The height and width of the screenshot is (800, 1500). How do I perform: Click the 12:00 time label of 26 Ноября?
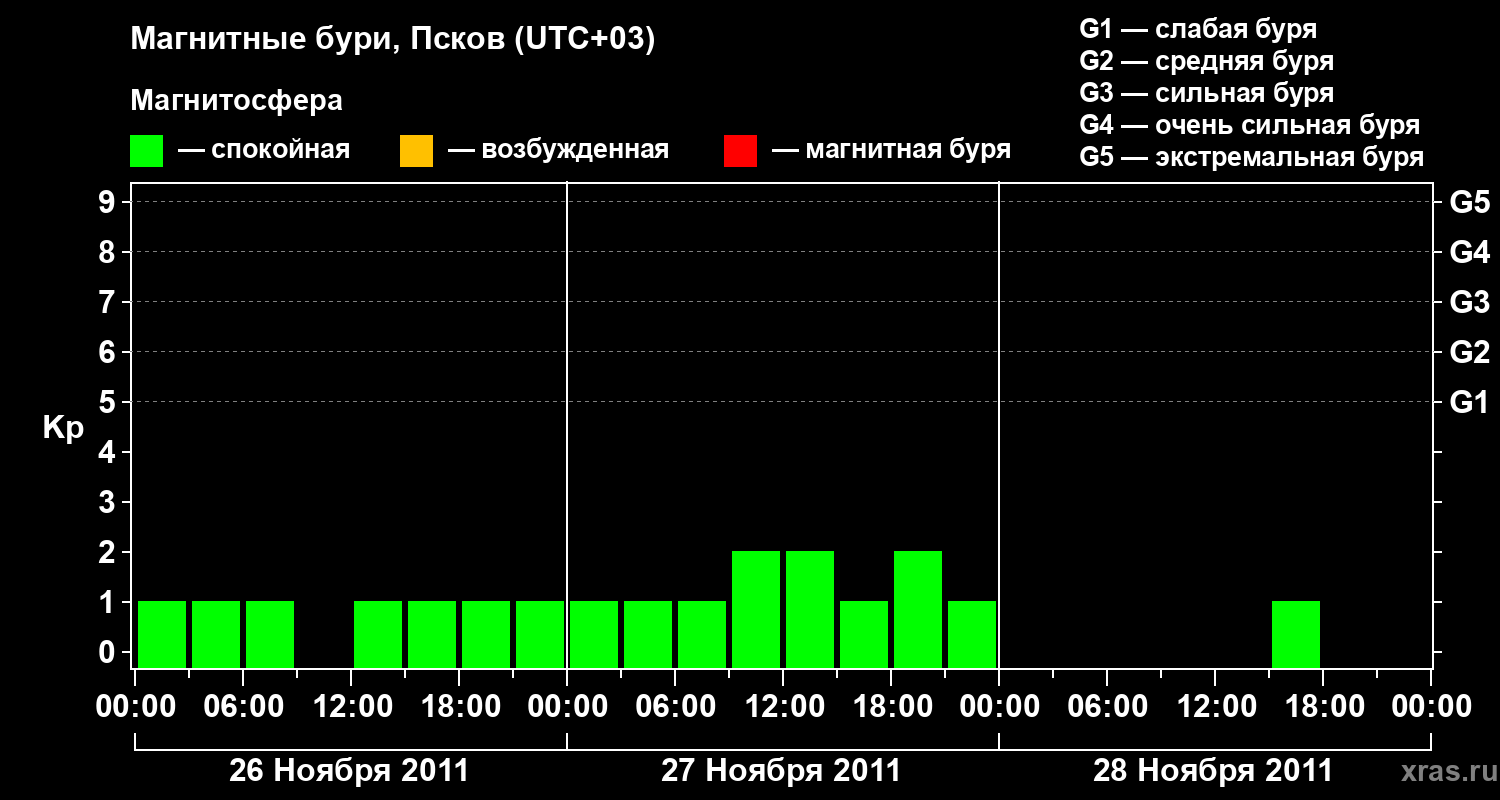coord(351,707)
